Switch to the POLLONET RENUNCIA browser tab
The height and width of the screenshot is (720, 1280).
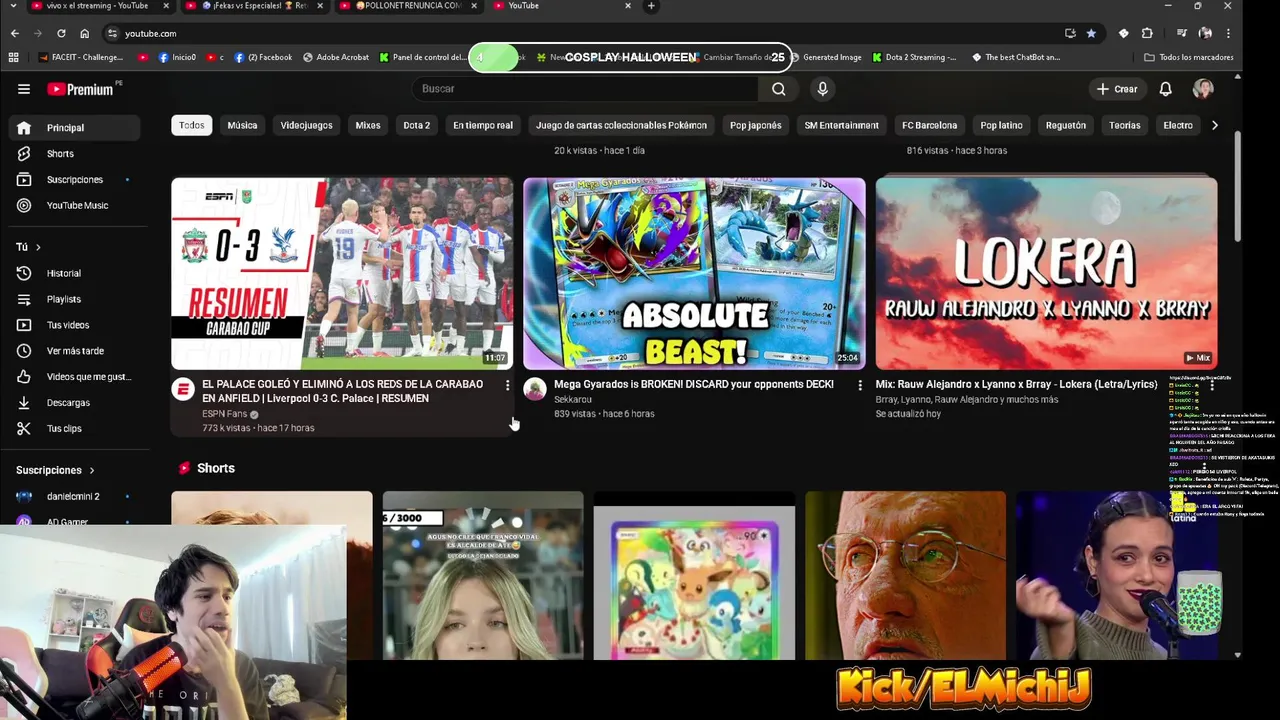[x=410, y=6]
